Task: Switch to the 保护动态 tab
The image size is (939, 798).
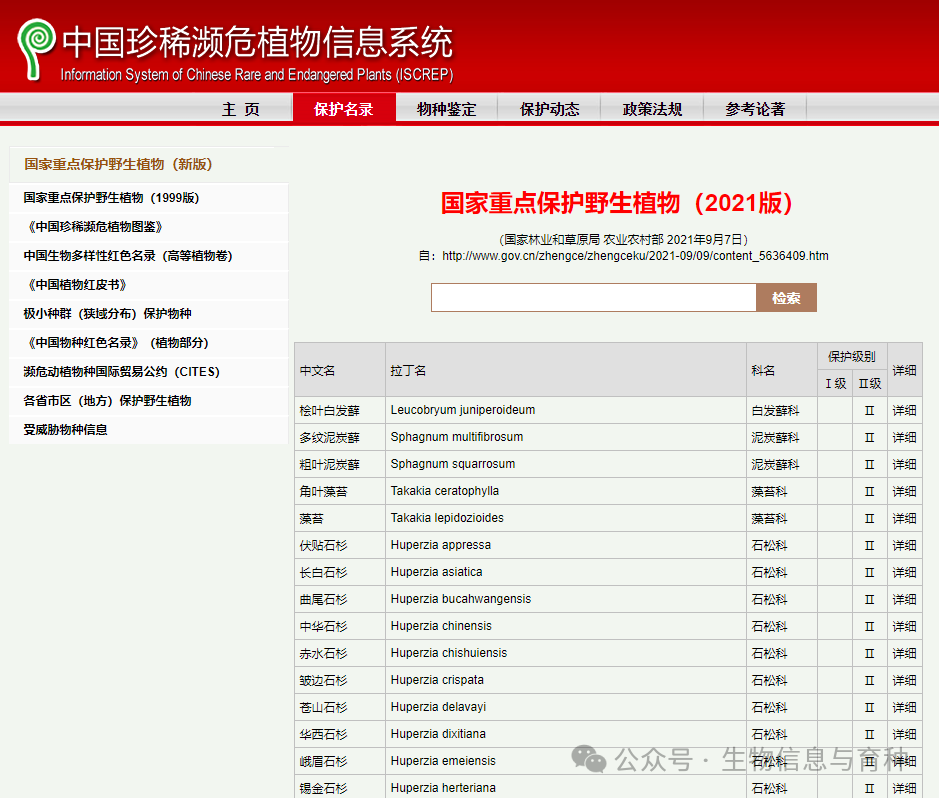Action: point(548,110)
